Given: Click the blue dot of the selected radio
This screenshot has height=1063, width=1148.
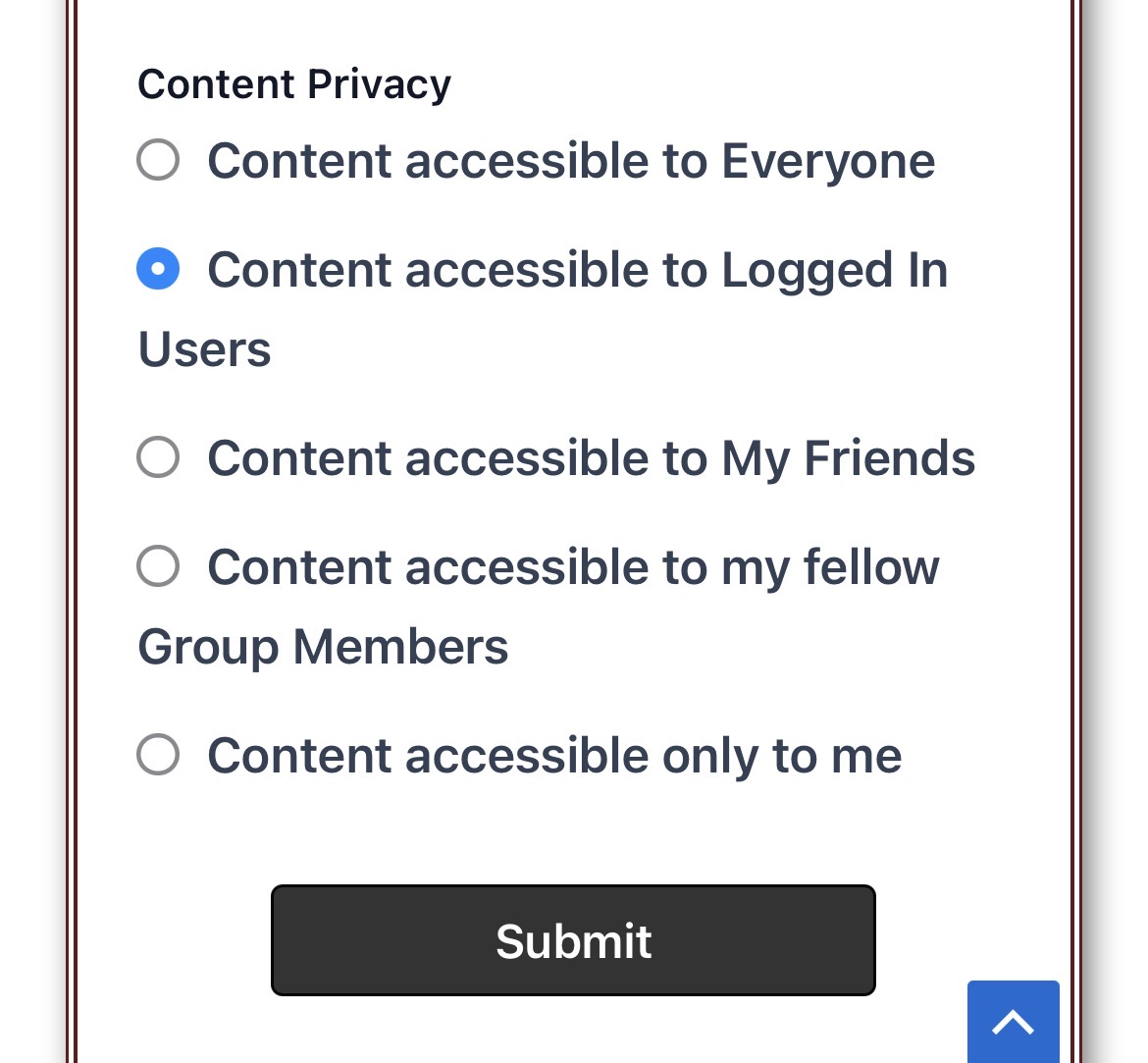Looking at the screenshot, I should click(158, 269).
